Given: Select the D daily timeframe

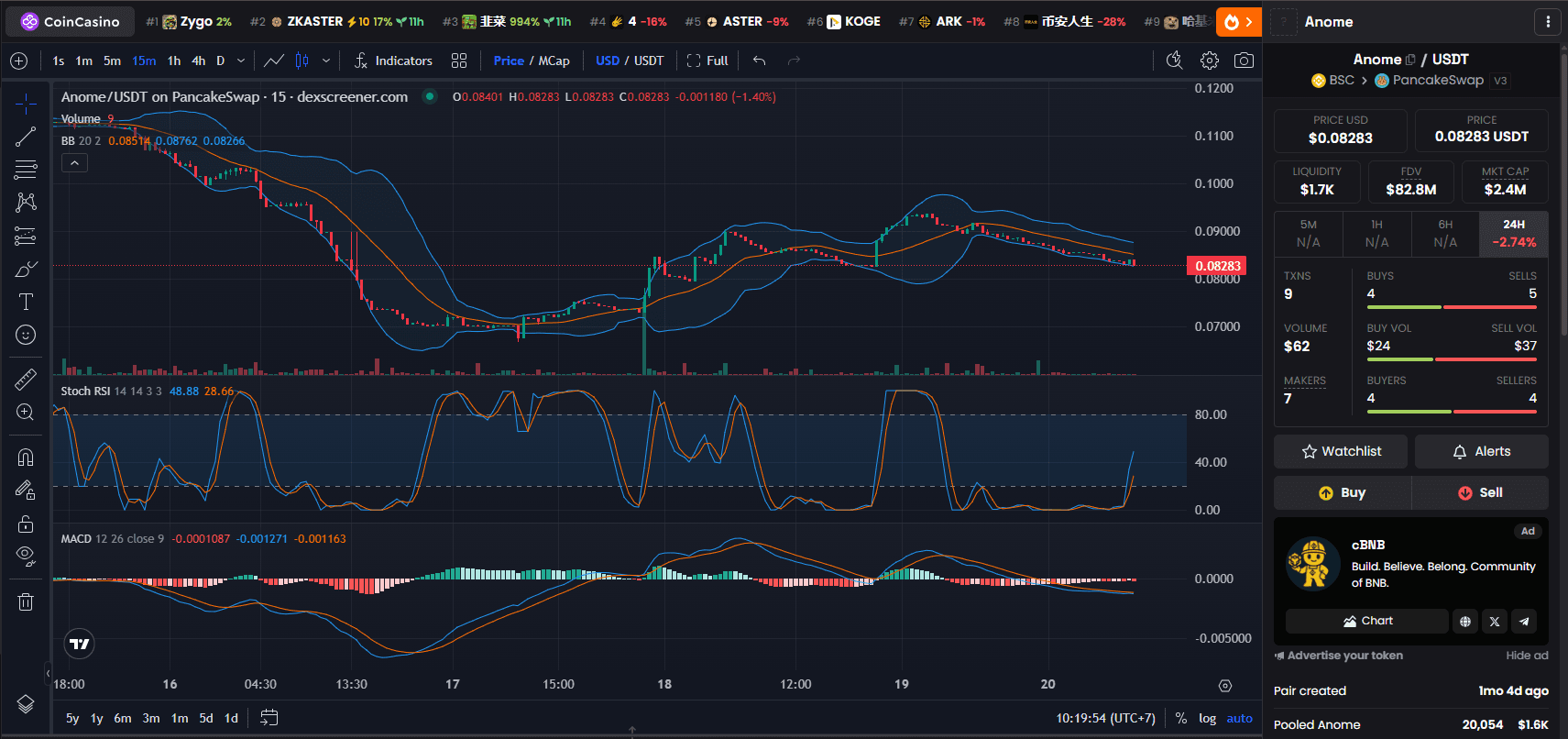Looking at the screenshot, I should coord(221,61).
